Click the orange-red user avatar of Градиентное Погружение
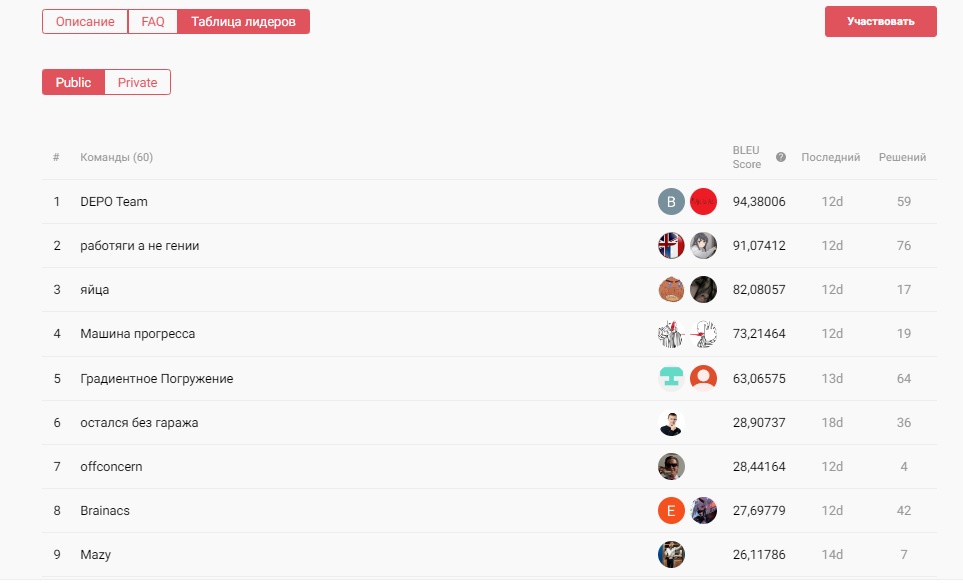 [x=703, y=378]
